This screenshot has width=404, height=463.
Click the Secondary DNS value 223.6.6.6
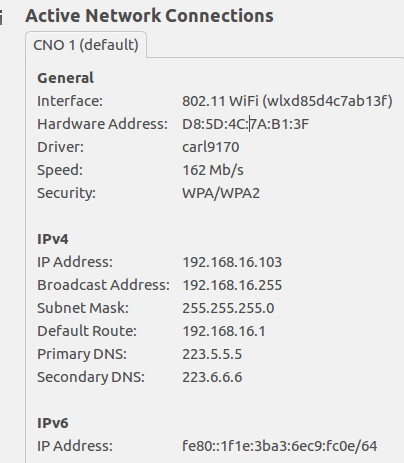212,377
